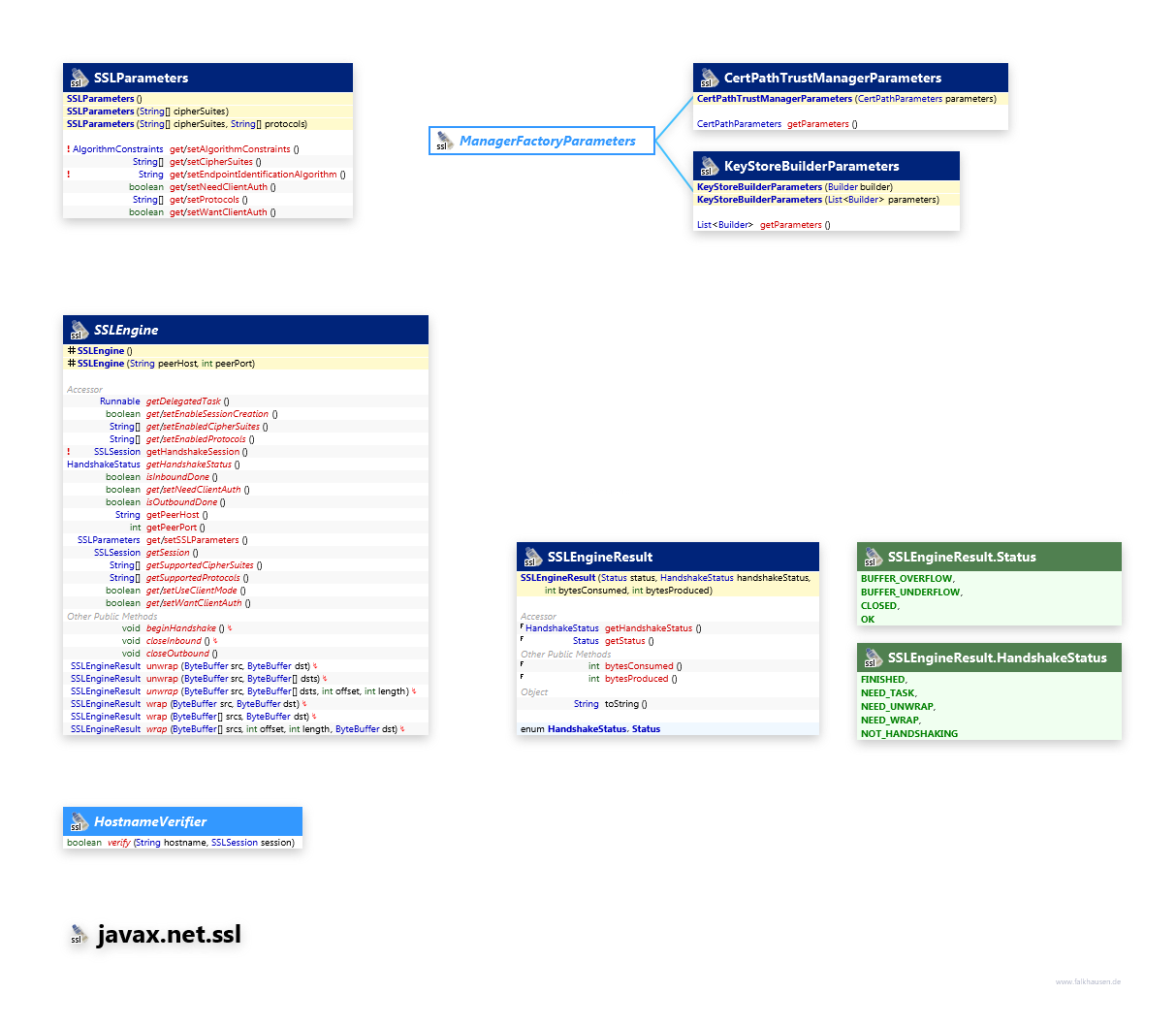Click BUFFER_UNDERFLOW enum constant
Viewport: 1176px width, 1026px height.
[x=911, y=593]
